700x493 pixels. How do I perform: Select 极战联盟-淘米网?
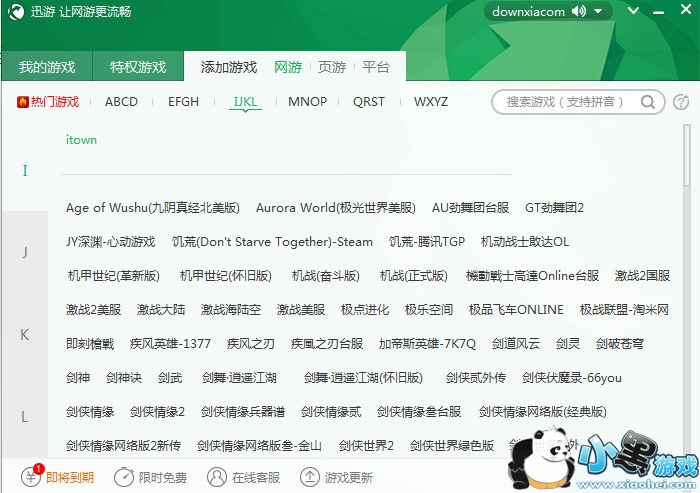[624, 309]
